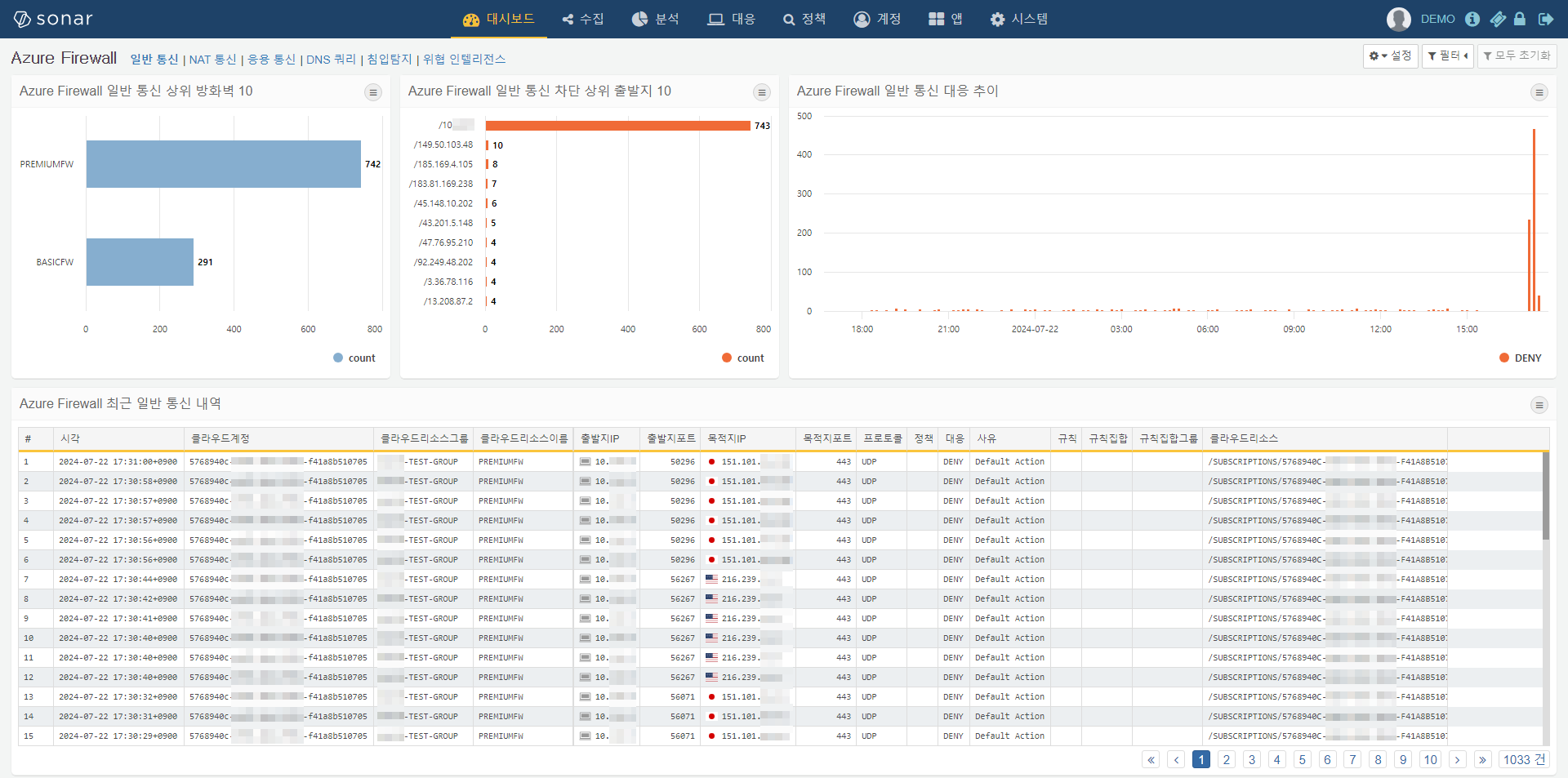
Task: Open the 시스템 menu
Action: click(x=1019, y=19)
